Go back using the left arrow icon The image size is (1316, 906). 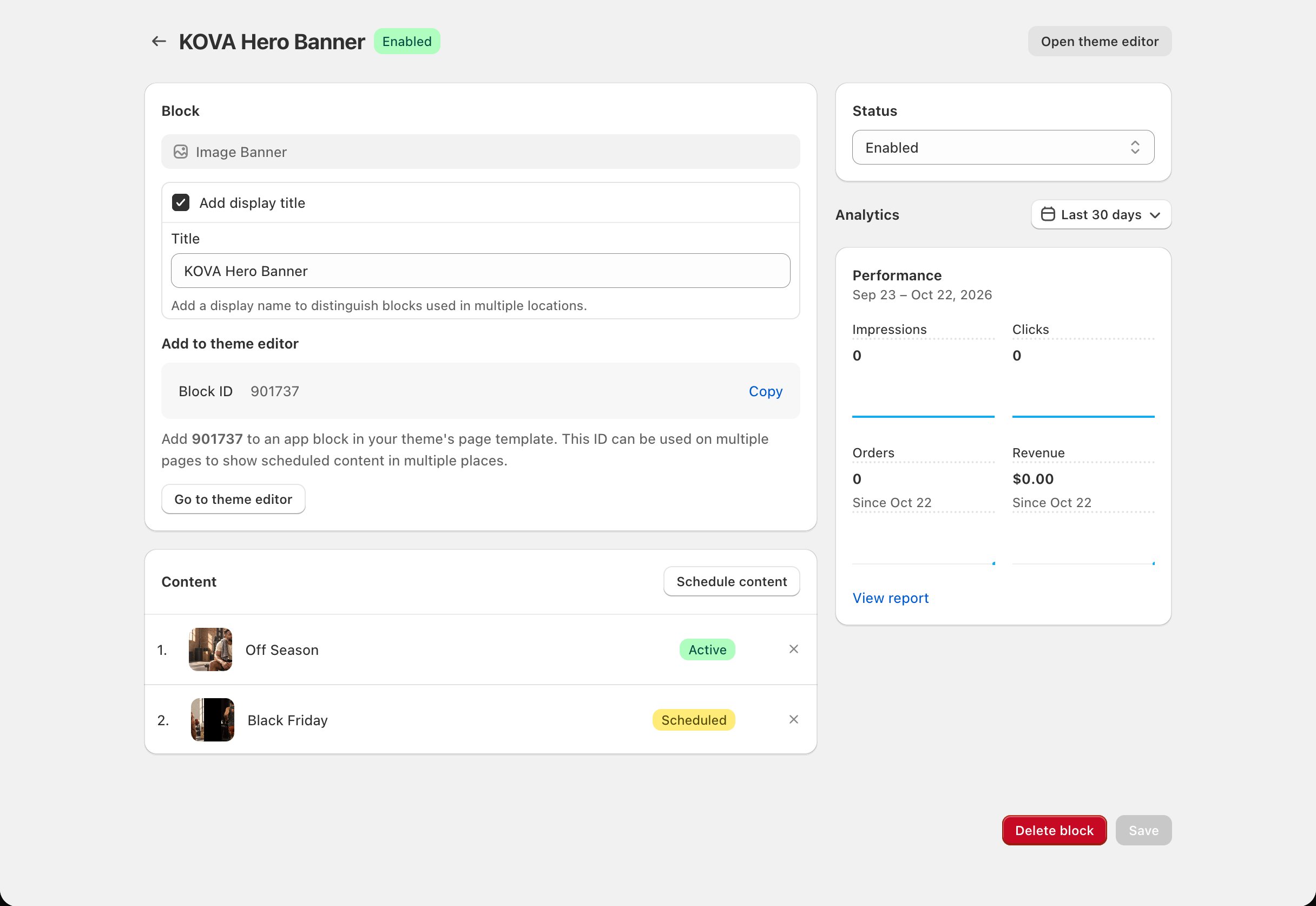[x=159, y=42]
